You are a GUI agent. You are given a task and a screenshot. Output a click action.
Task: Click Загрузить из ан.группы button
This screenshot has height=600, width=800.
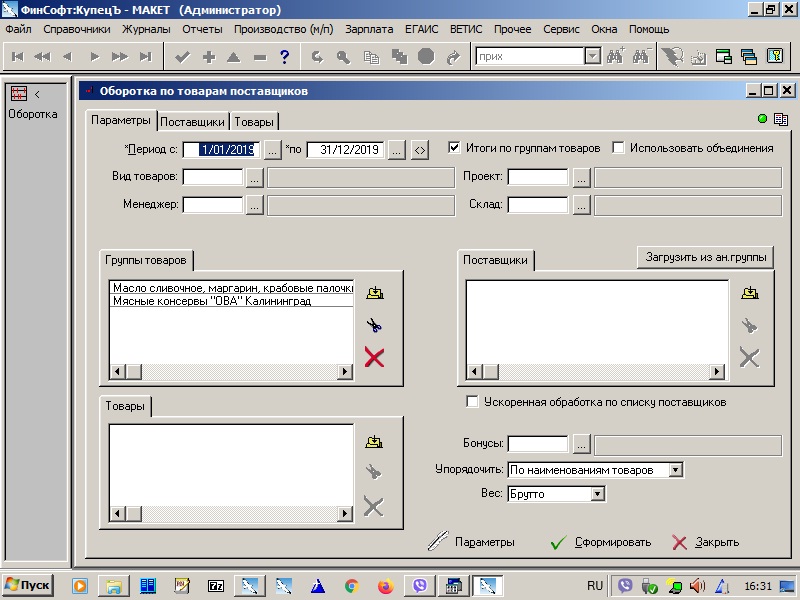point(705,257)
